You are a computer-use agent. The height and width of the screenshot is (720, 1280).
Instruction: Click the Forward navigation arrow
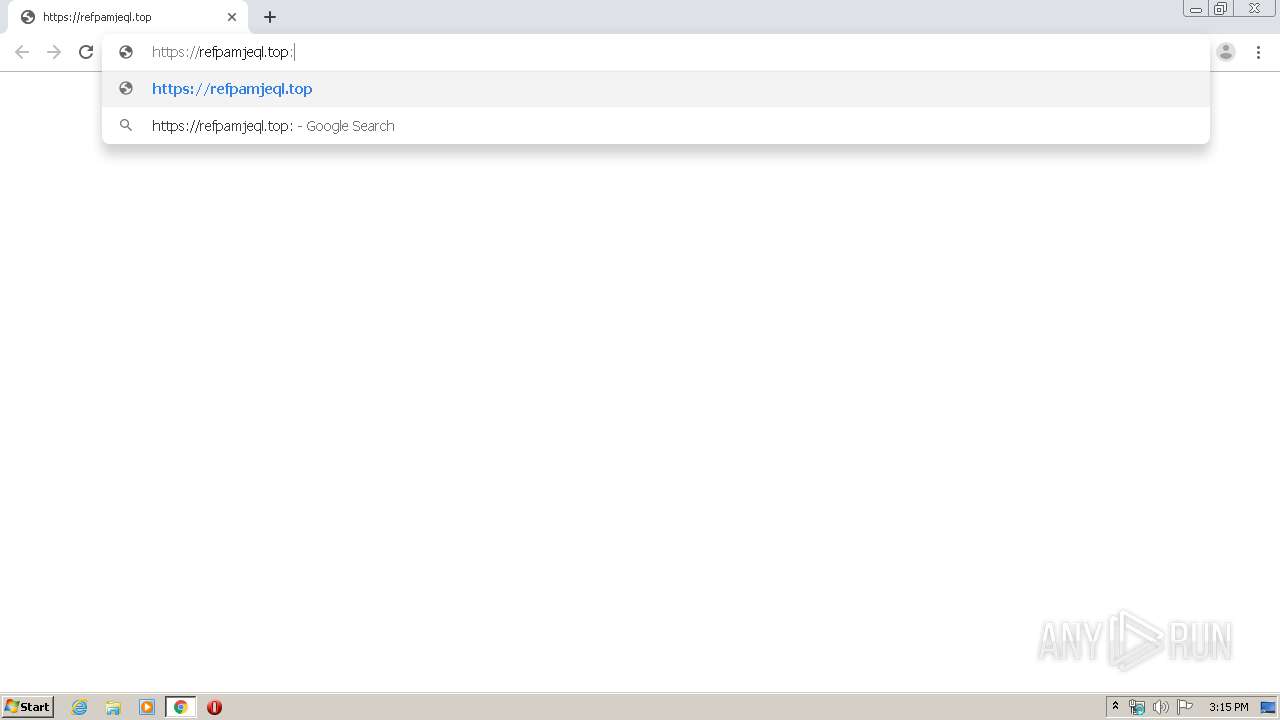tap(54, 52)
